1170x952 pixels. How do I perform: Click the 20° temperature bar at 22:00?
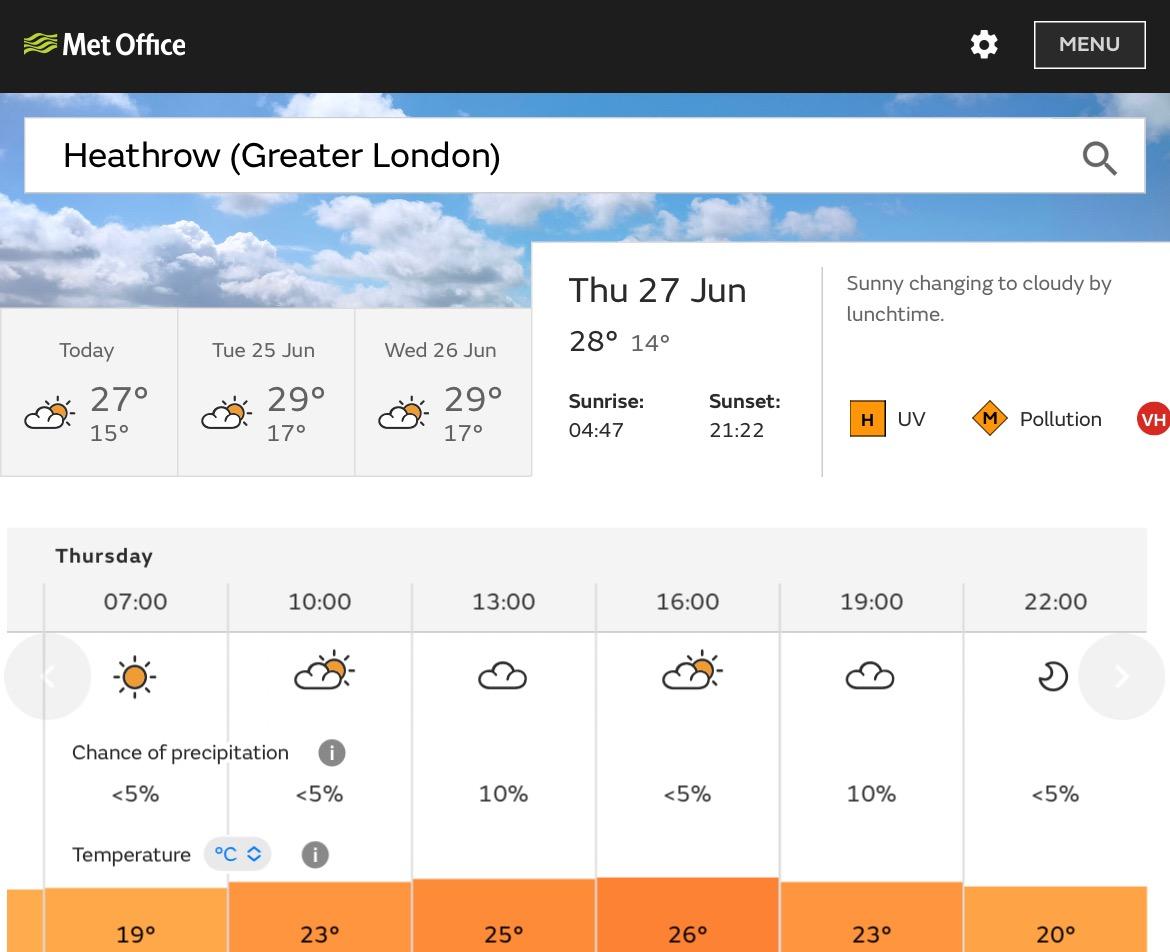pyautogui.click(x=1056, y=919)
